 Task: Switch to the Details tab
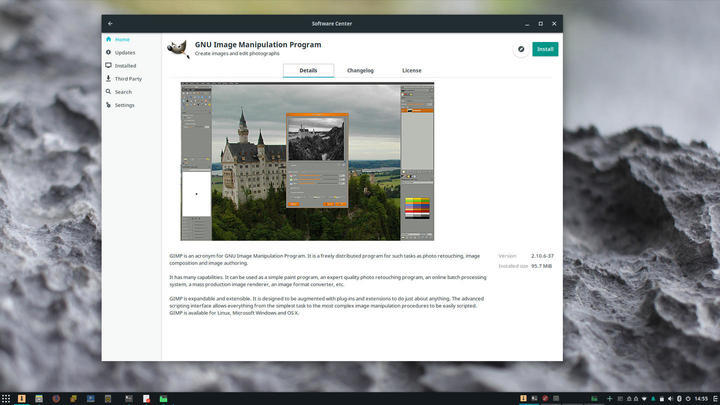(308, 70)
